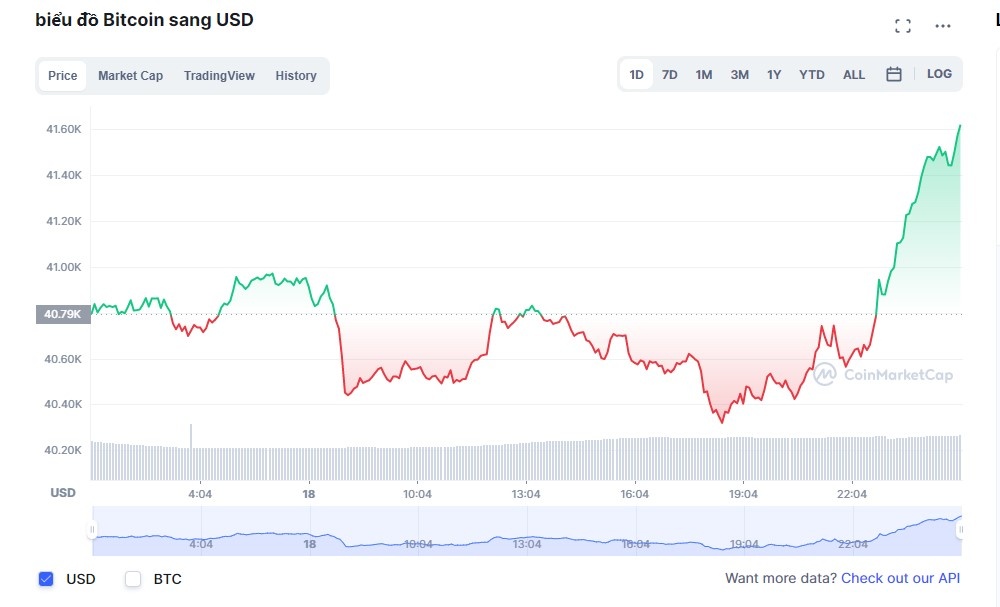The height and width of the screenshot is (607, 1000).
Task: Select the Price tab
Action: tap(62, 75)
